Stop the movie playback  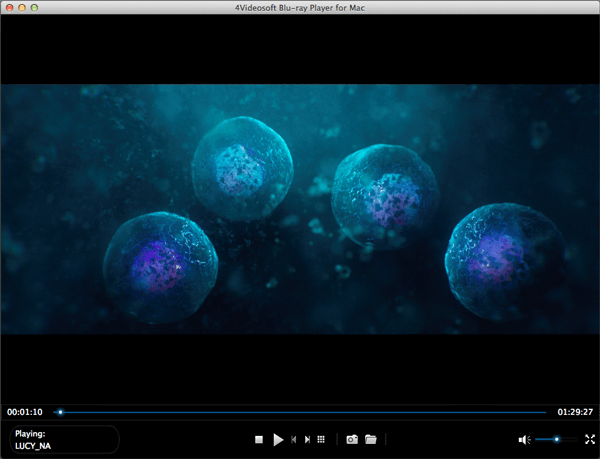click(258, 439)
